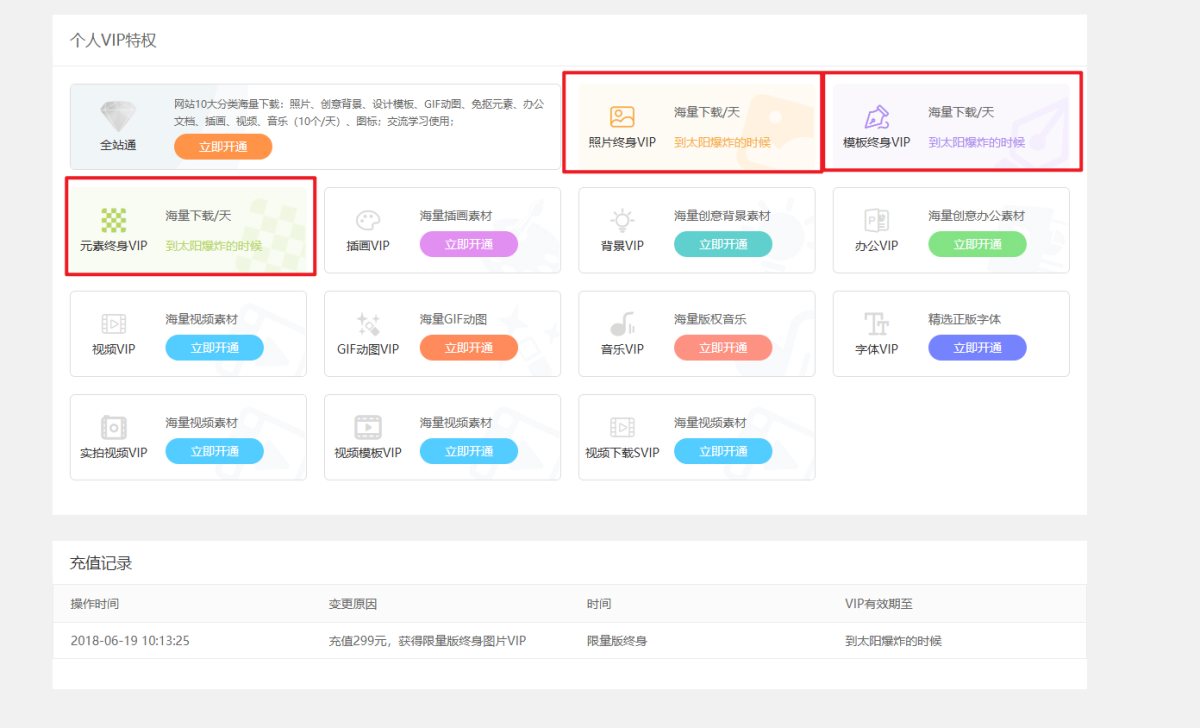Select the 2018-06-19 recharge record row
The width and height of the screenshot is (1200, 728).
[568, 640]
